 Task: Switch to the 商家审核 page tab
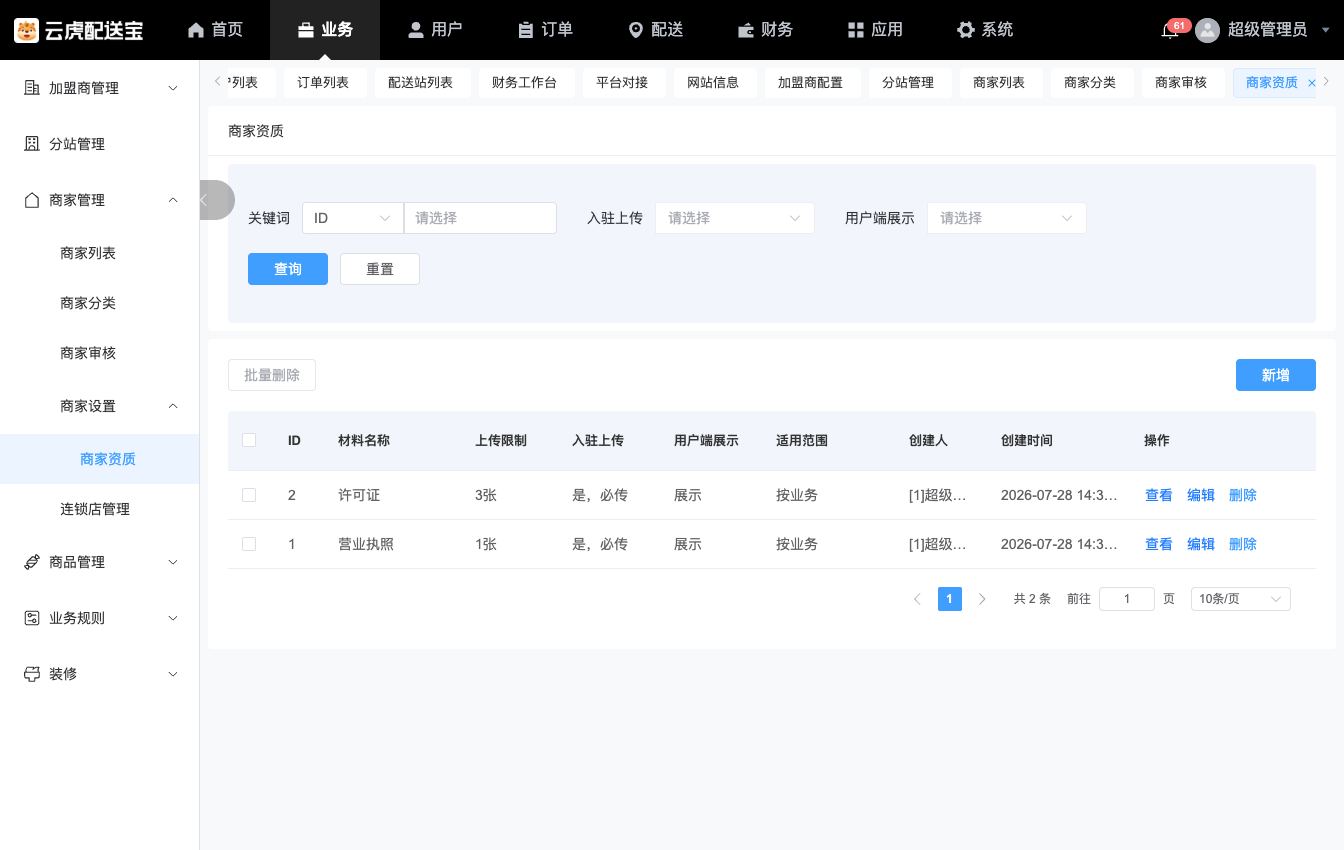tap(1181, 83)
